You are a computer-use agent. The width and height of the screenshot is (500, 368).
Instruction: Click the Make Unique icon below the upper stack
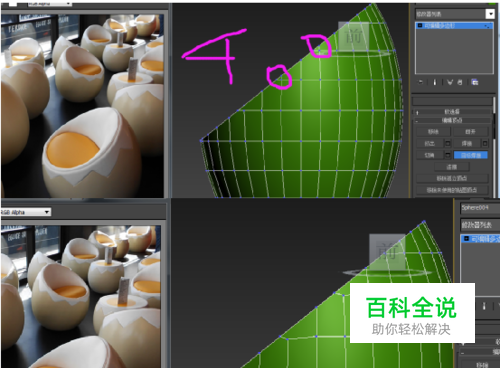click(x=450, y=82)
